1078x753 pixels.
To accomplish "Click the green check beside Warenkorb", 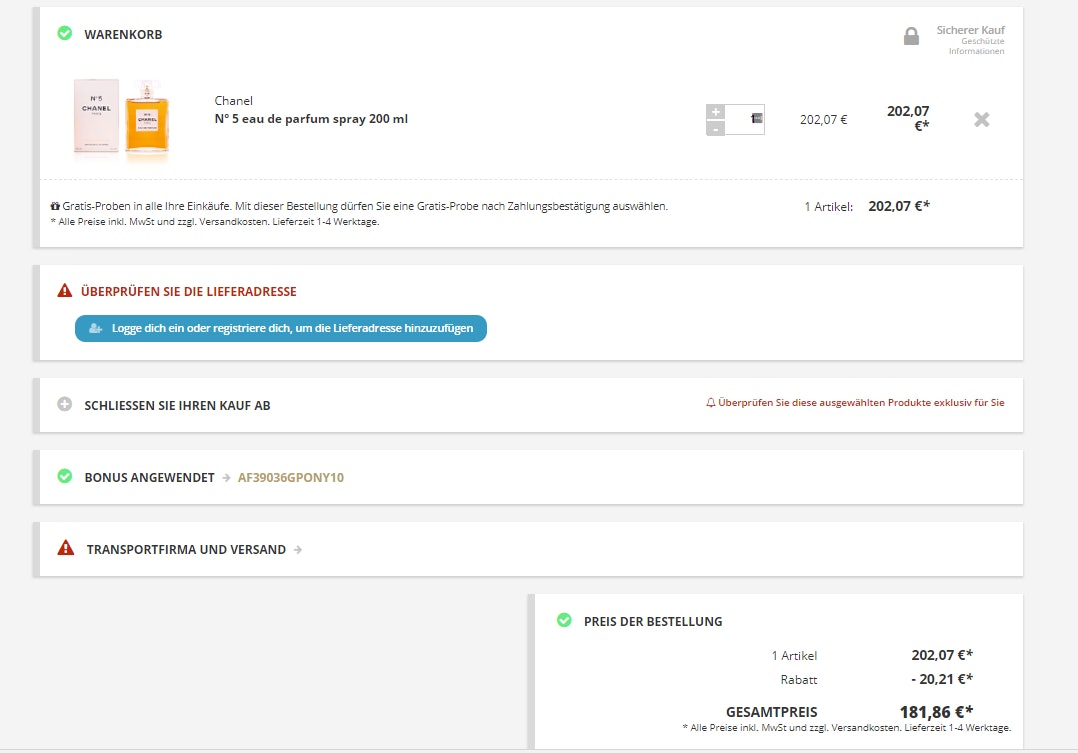I will click(x=65, y=34).
